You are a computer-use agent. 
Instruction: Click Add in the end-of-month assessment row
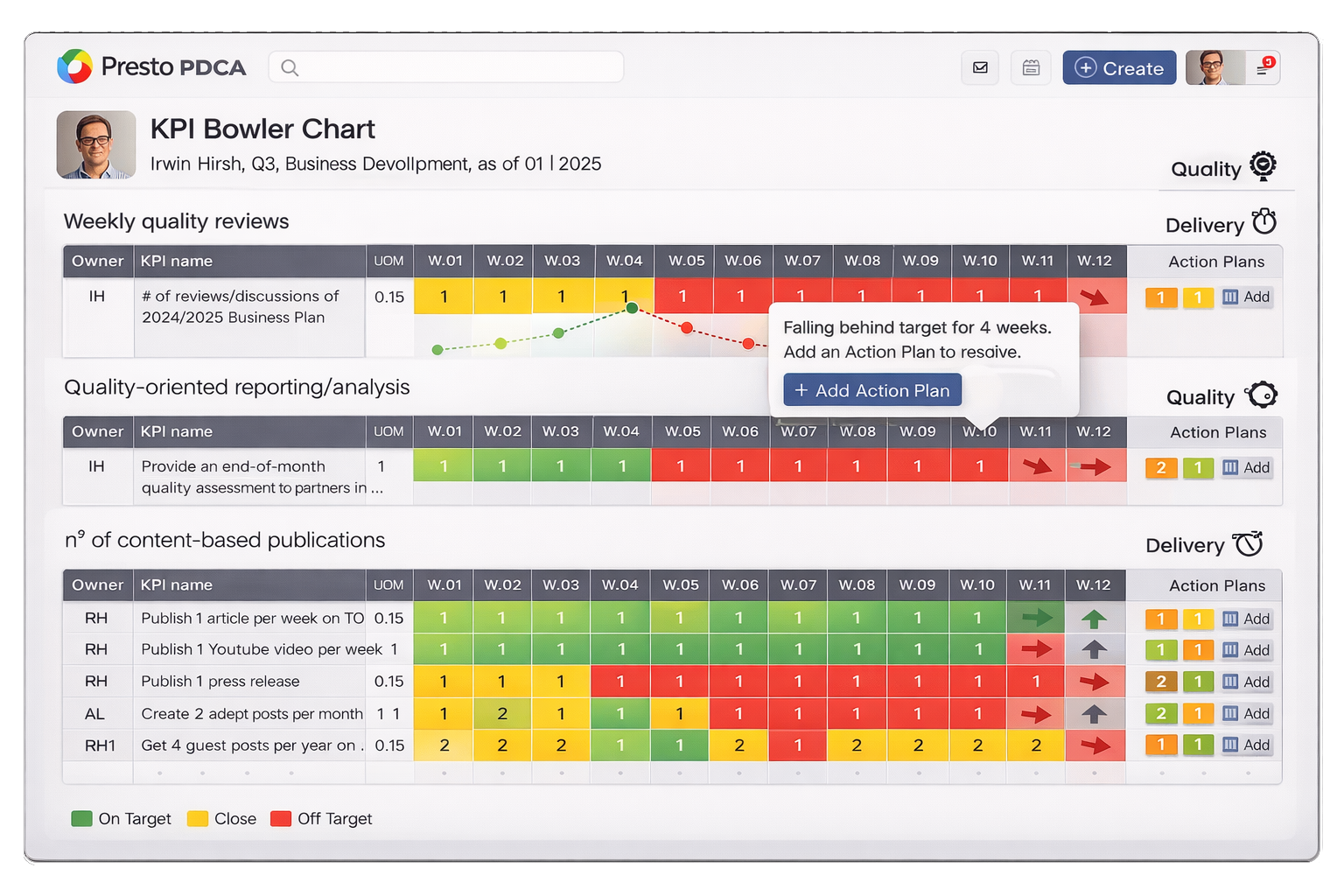pos(1246,468)
